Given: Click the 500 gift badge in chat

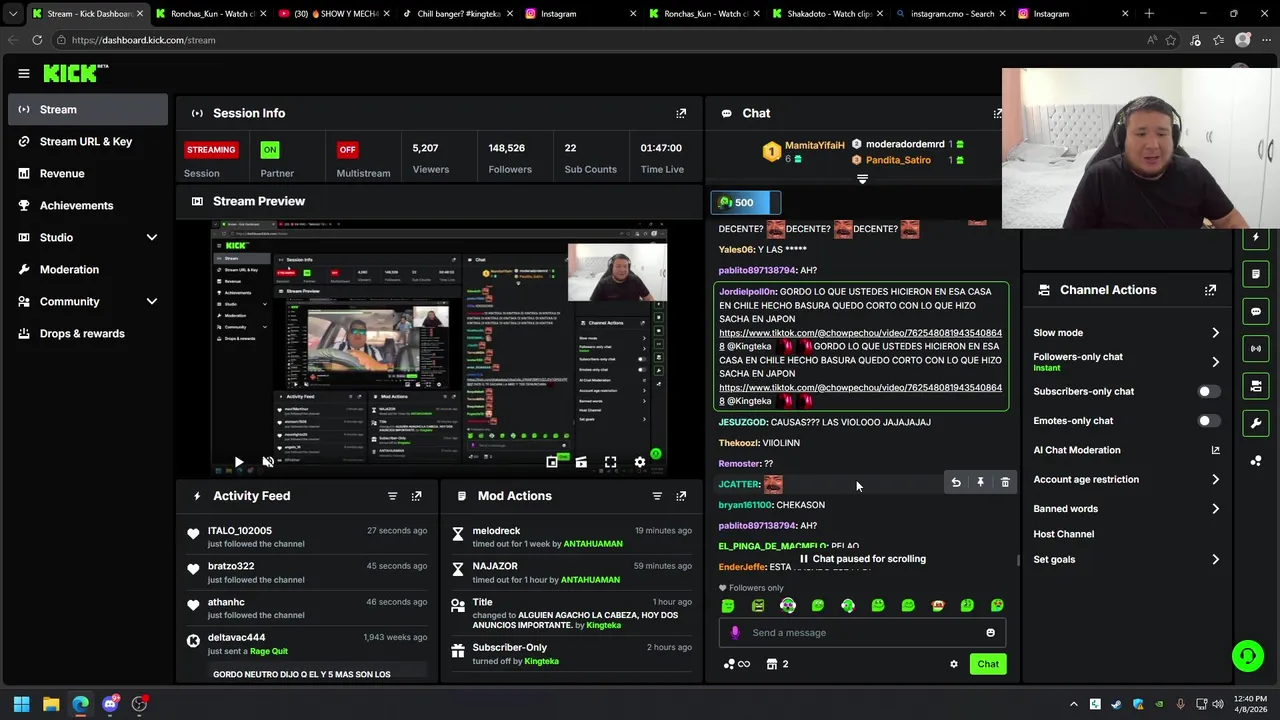Looking at the screenshot, I should tap(745, 203).
